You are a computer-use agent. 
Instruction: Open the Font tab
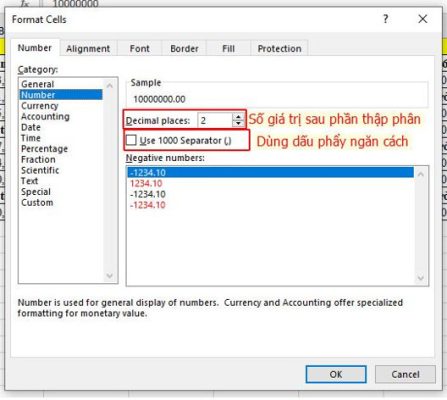140,49
